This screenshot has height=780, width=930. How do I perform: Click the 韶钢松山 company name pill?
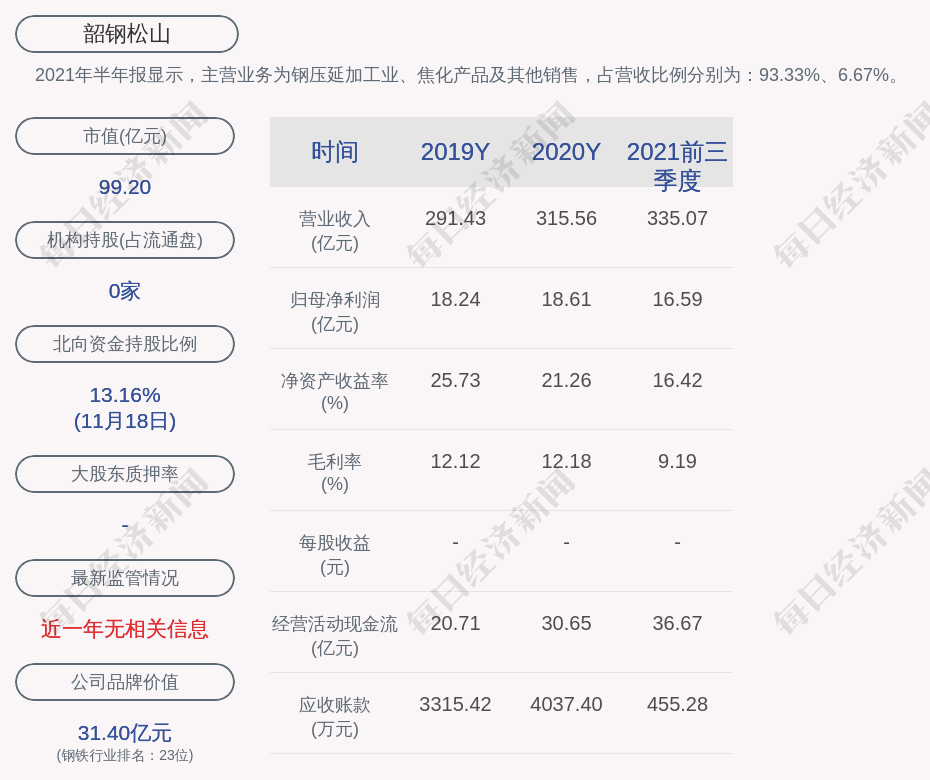point(127,34)
